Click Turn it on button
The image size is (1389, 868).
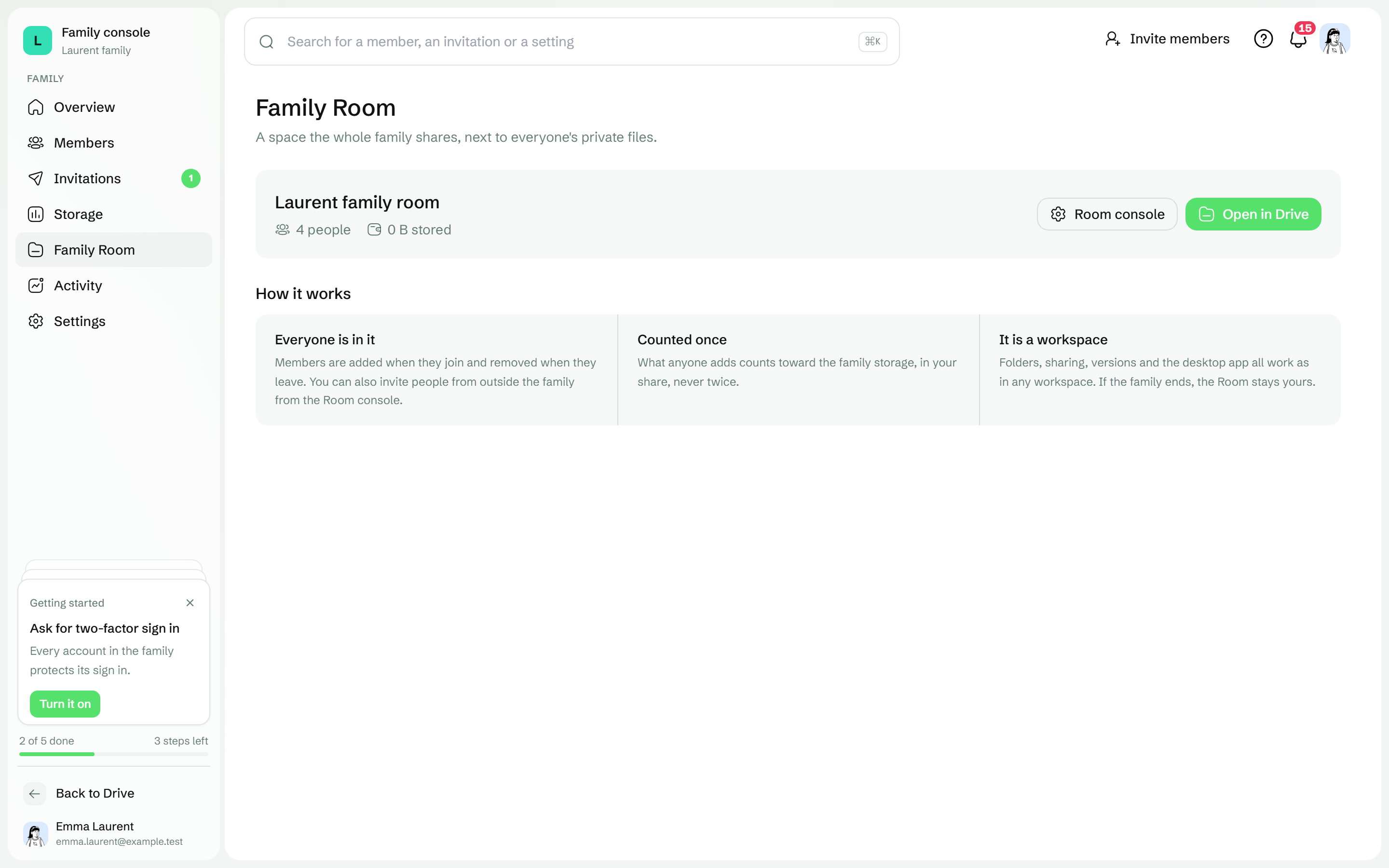[x=65, y=704]
